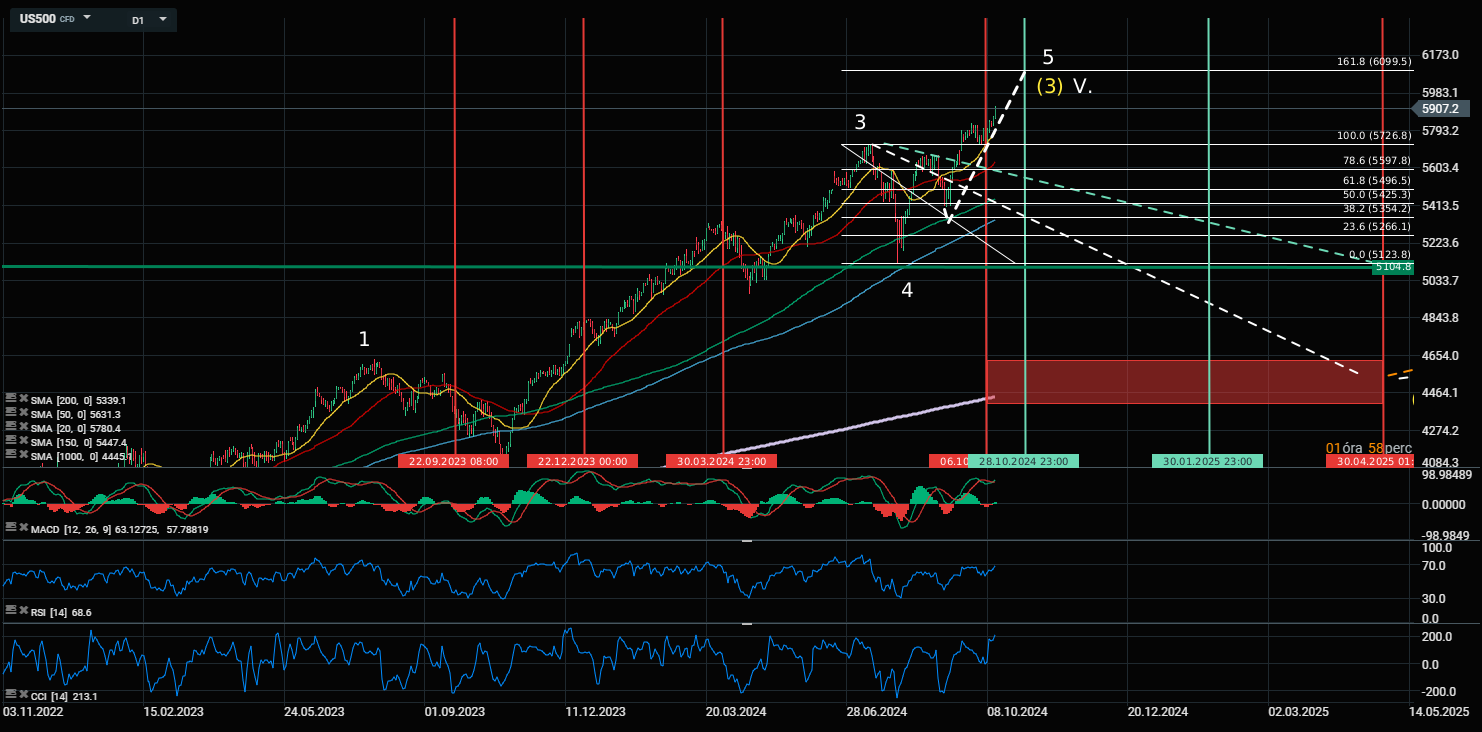Open the US500 symbol dropdown arrow
Screen dimensions: 1482x732
point(87,19)
